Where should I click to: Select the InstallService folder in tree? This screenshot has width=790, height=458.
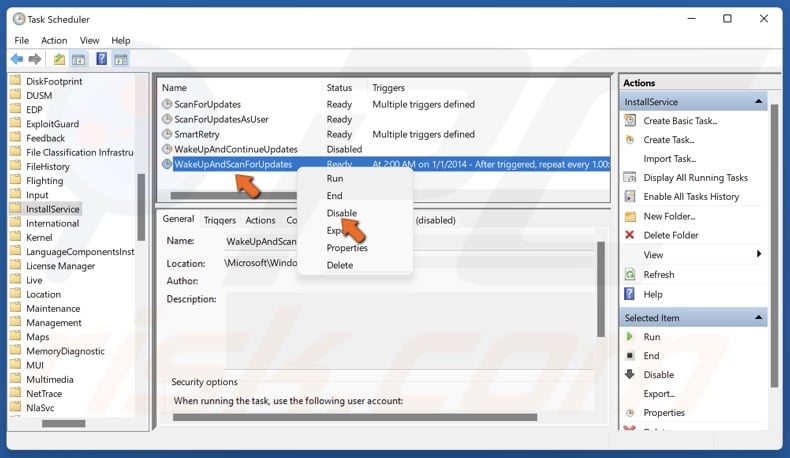pyautogui.click(x=52, y=209)
